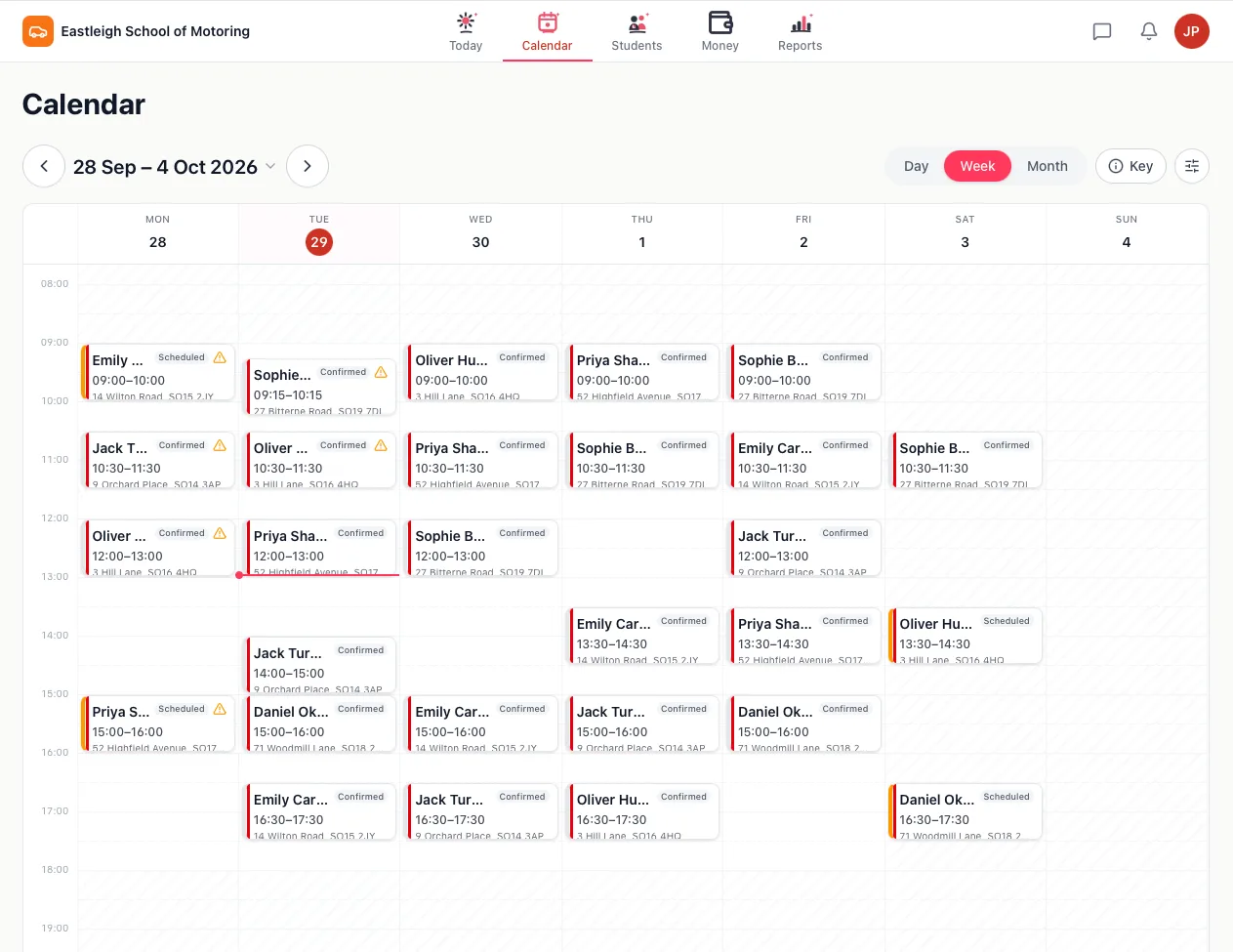This screenshot has height=952, width=1233.
Task: Go to the next week
Action: coord(308,166)
